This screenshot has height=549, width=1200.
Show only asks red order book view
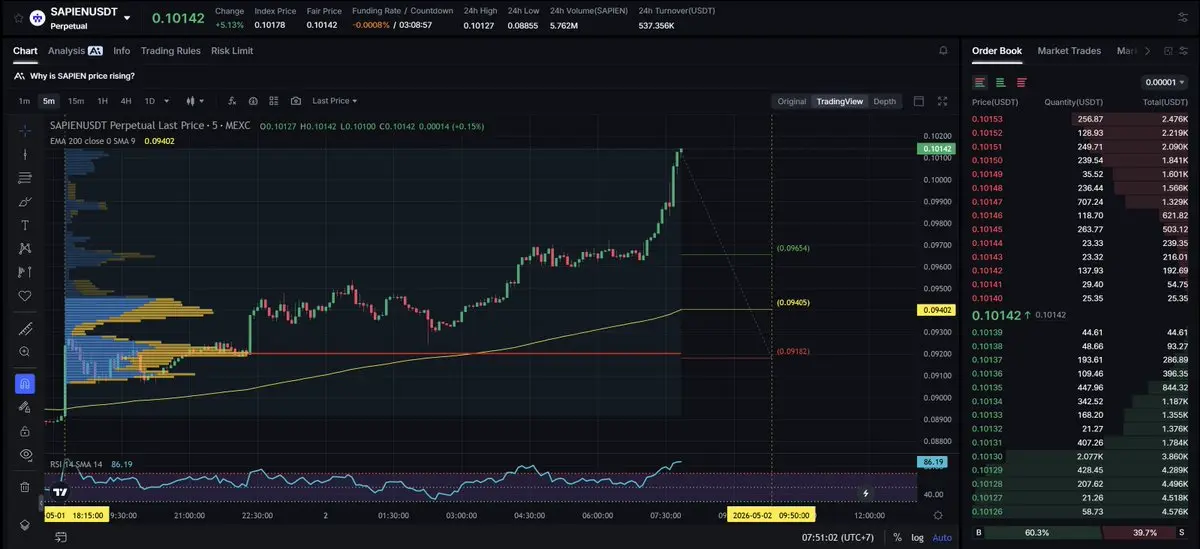point(1021,82)
